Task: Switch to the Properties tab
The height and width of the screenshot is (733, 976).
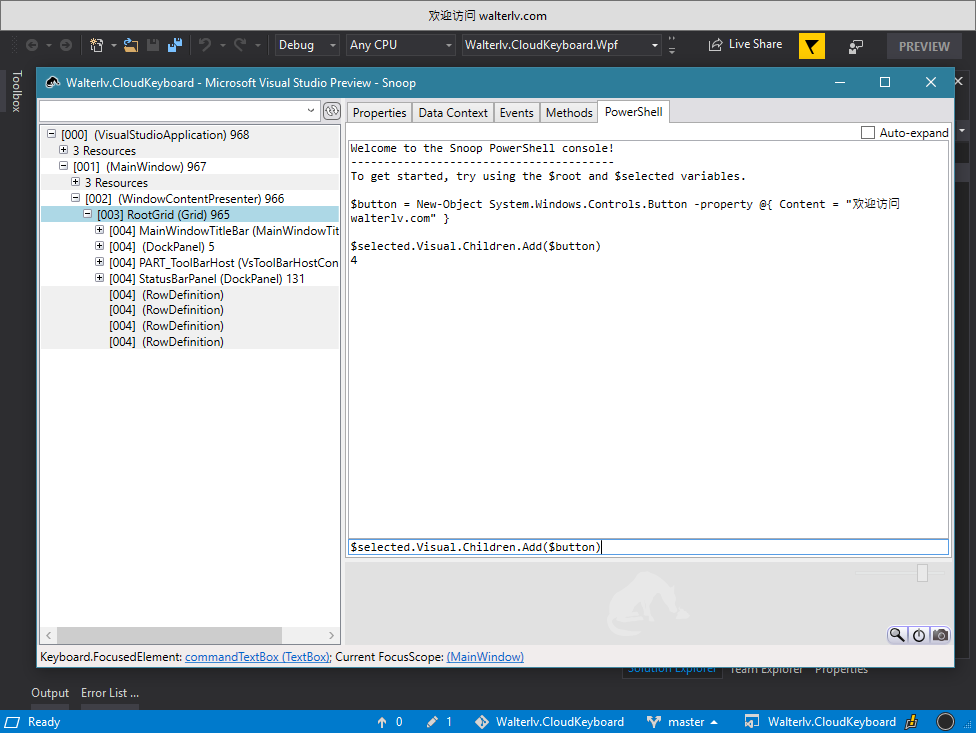Action: click(x=379, y=113)
